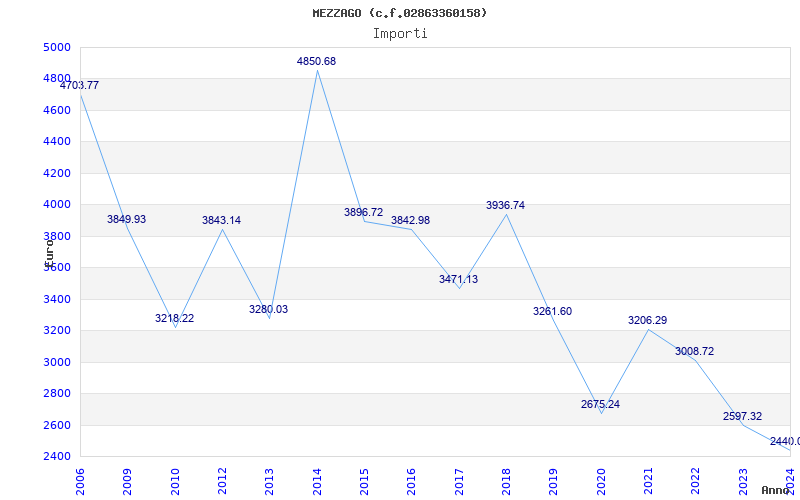Image resolution: width=800 pixels, height=500 pixels.
Task: Select the 3843.14 data label
Action: pyautogui.click(x=221, y=220)
